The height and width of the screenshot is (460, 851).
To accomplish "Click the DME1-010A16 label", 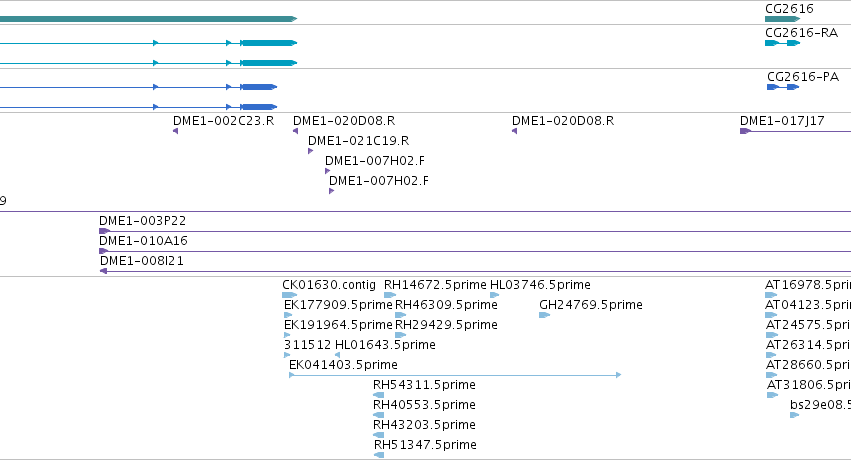I will point(143,240).
